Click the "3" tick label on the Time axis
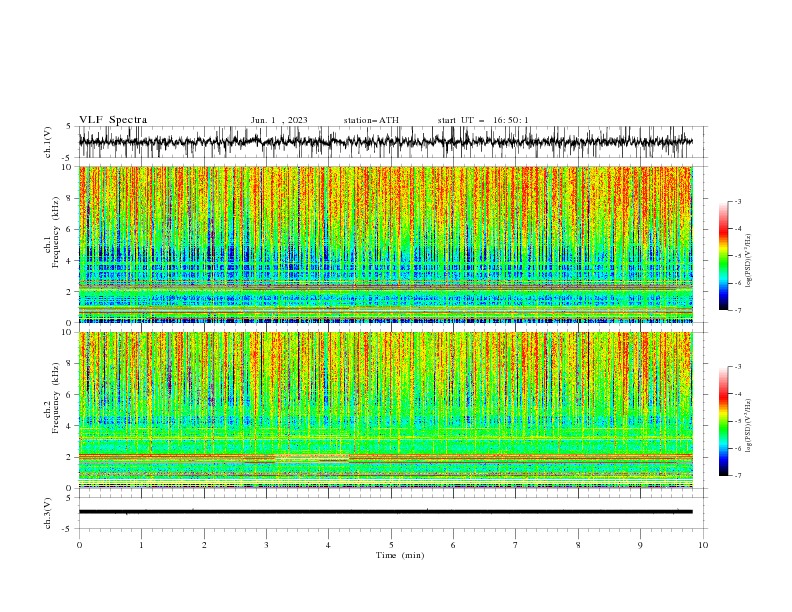This screenshot has height=612, width=792. [x=266, y=545]
